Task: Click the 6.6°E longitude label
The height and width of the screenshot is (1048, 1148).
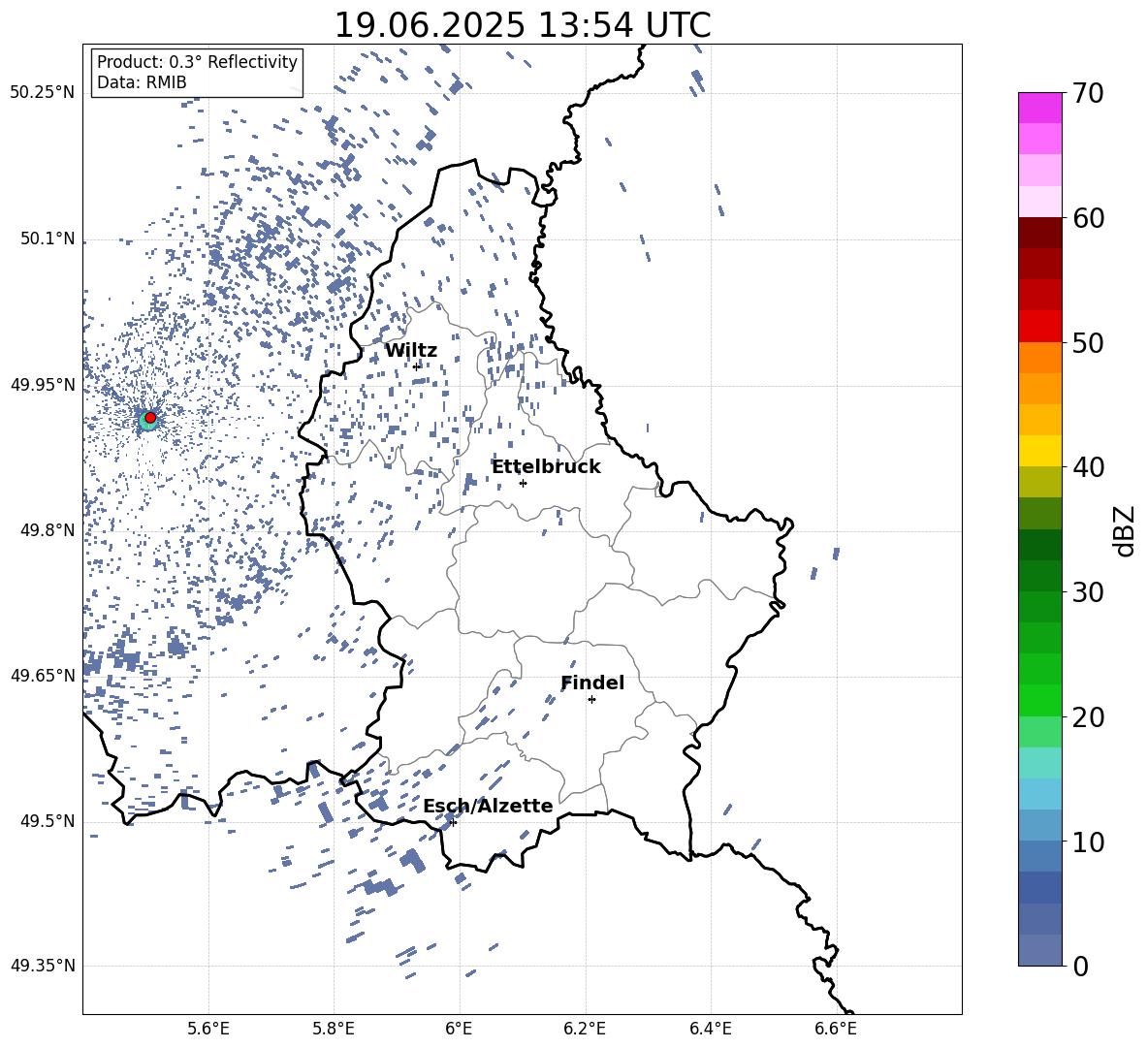Action: click(x=836, y=1029)
